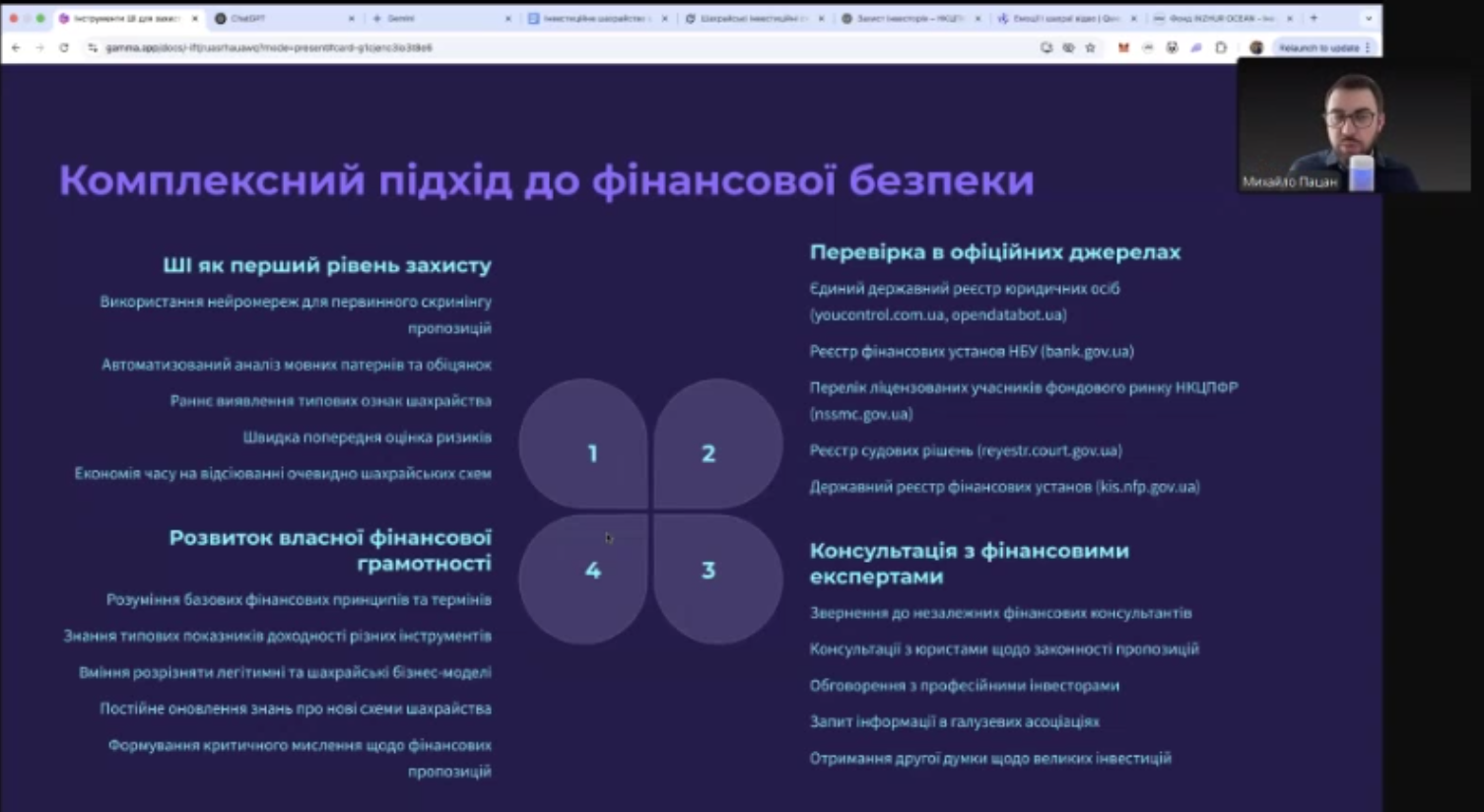Click the heading Розвиток власної фінансової грамотності
The width and height of the screenshot is (1484, 812).
tap(330, 550)
